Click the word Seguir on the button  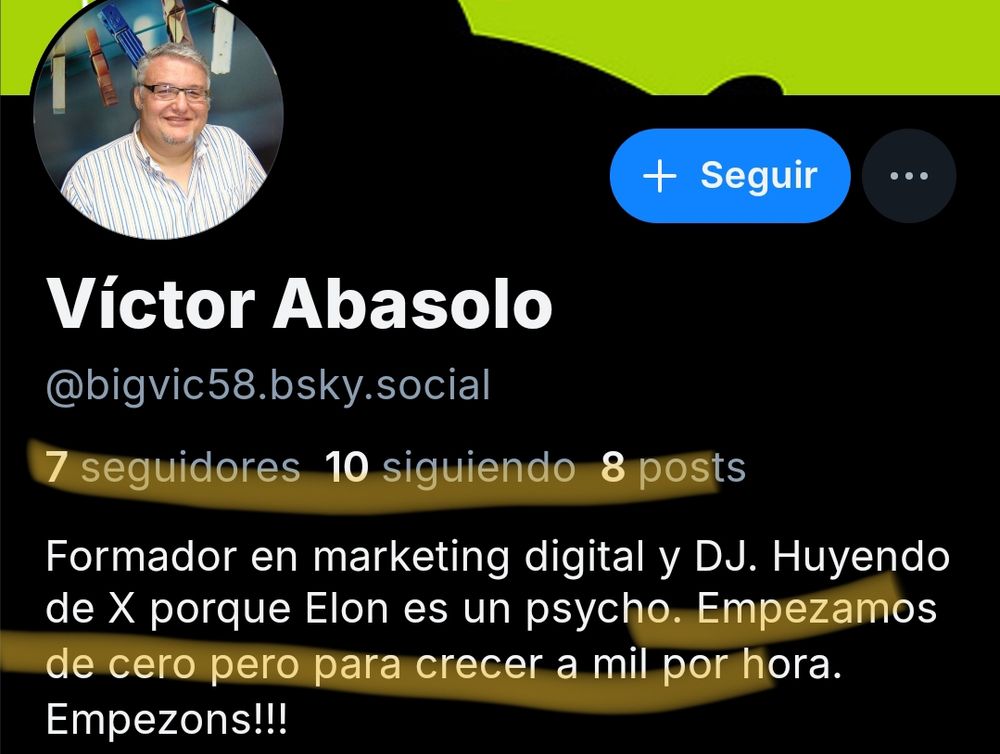click(x=759, y=175)
